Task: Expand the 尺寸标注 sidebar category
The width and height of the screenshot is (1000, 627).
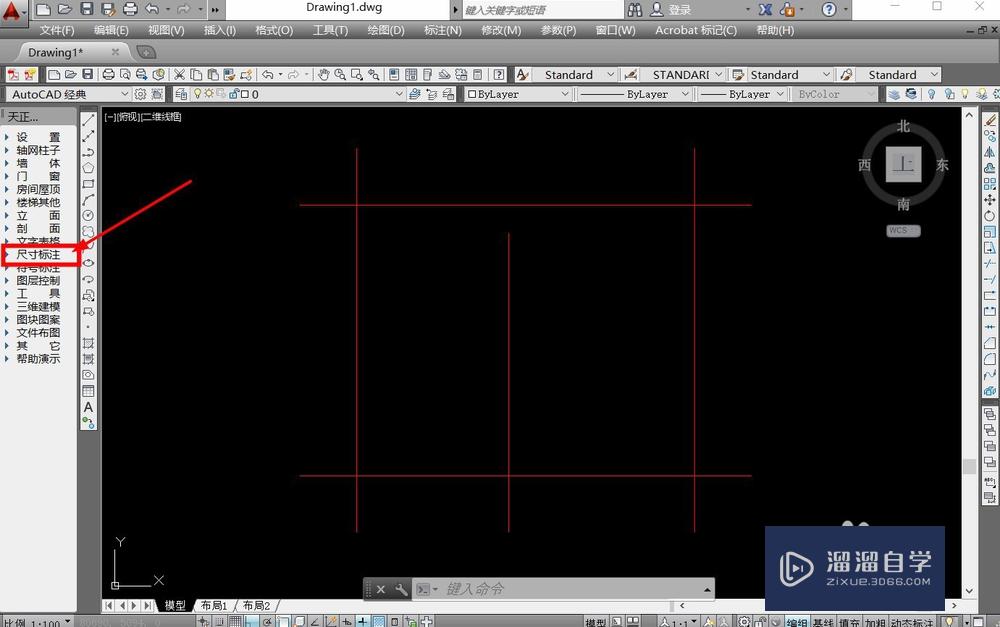Action: [40, 254]
